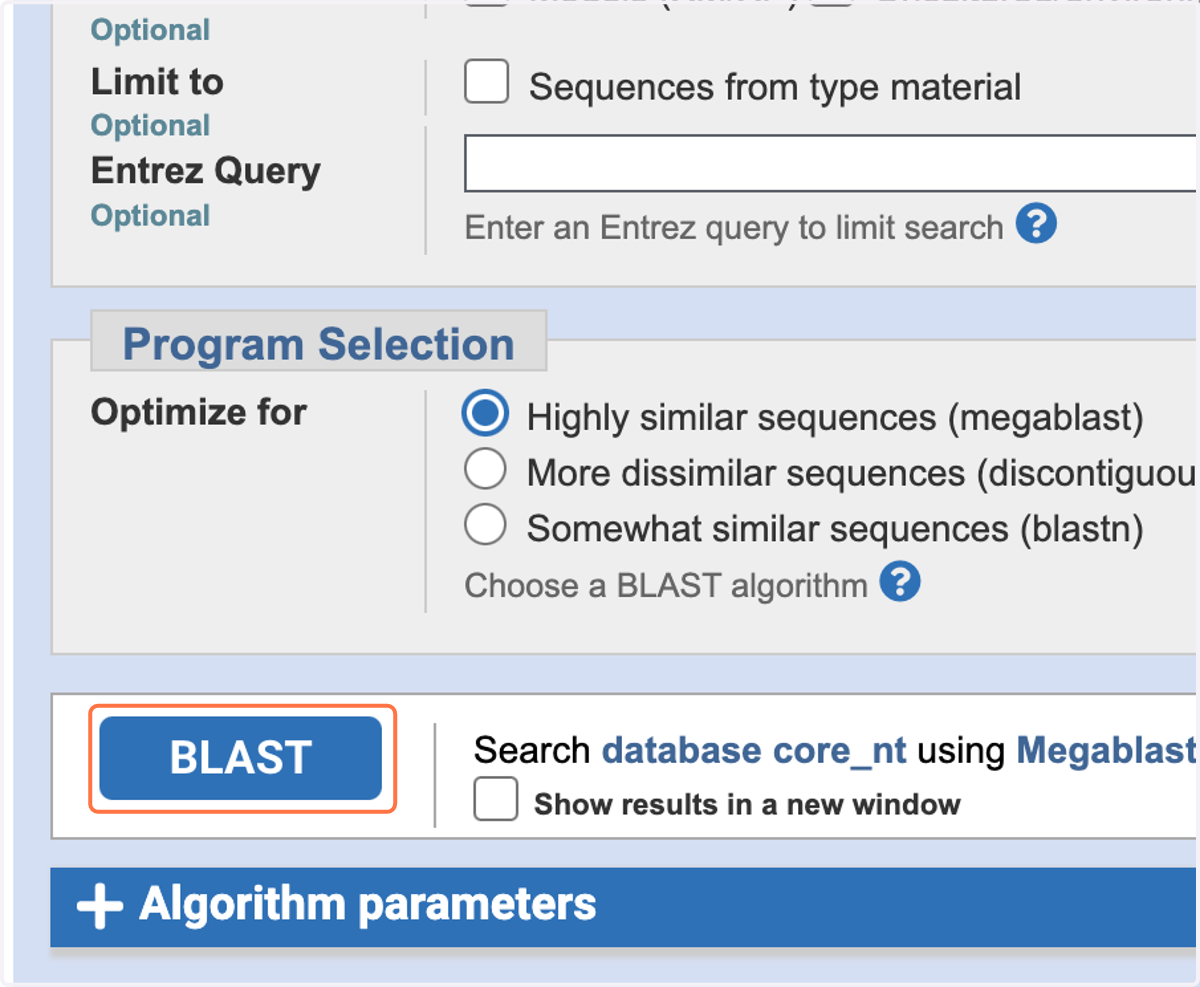Click the Highly similar sequences (megablast) label

pyautogui.click(x=835, y=417)
